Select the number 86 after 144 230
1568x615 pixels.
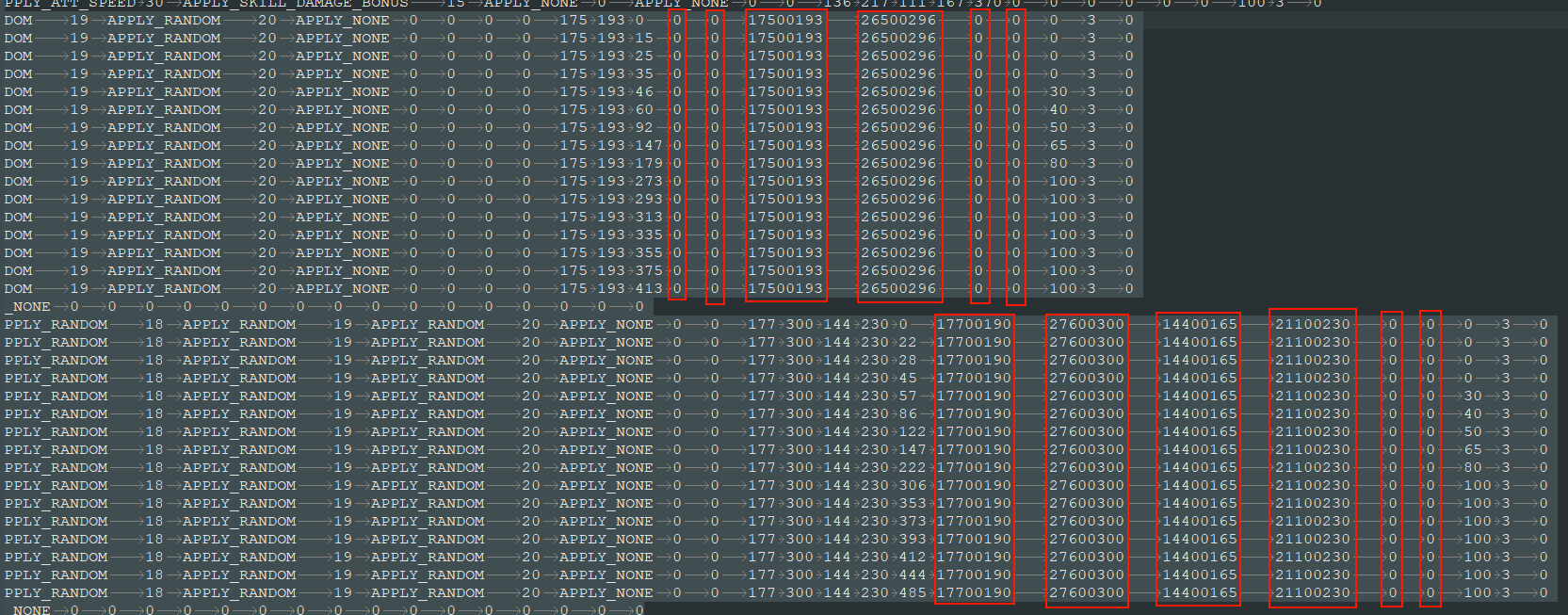908,414
